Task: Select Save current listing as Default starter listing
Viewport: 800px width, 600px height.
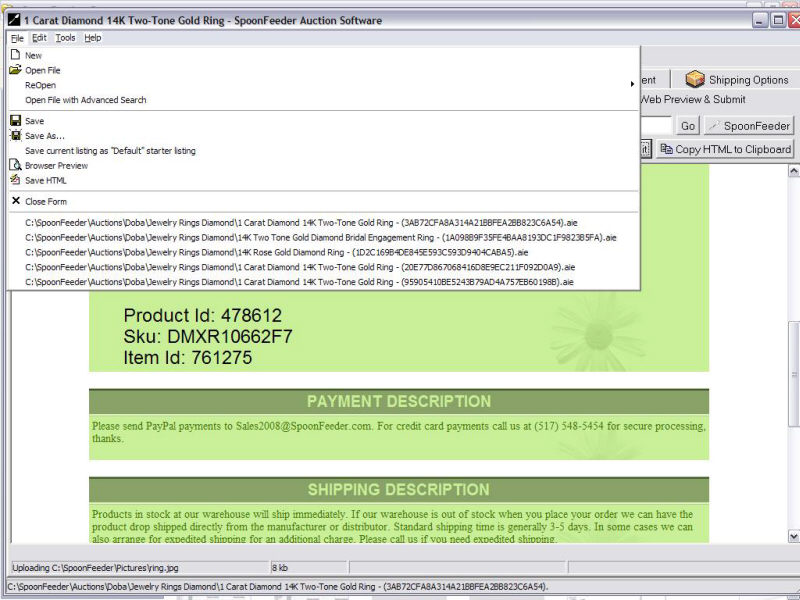Action: [323, 151]
